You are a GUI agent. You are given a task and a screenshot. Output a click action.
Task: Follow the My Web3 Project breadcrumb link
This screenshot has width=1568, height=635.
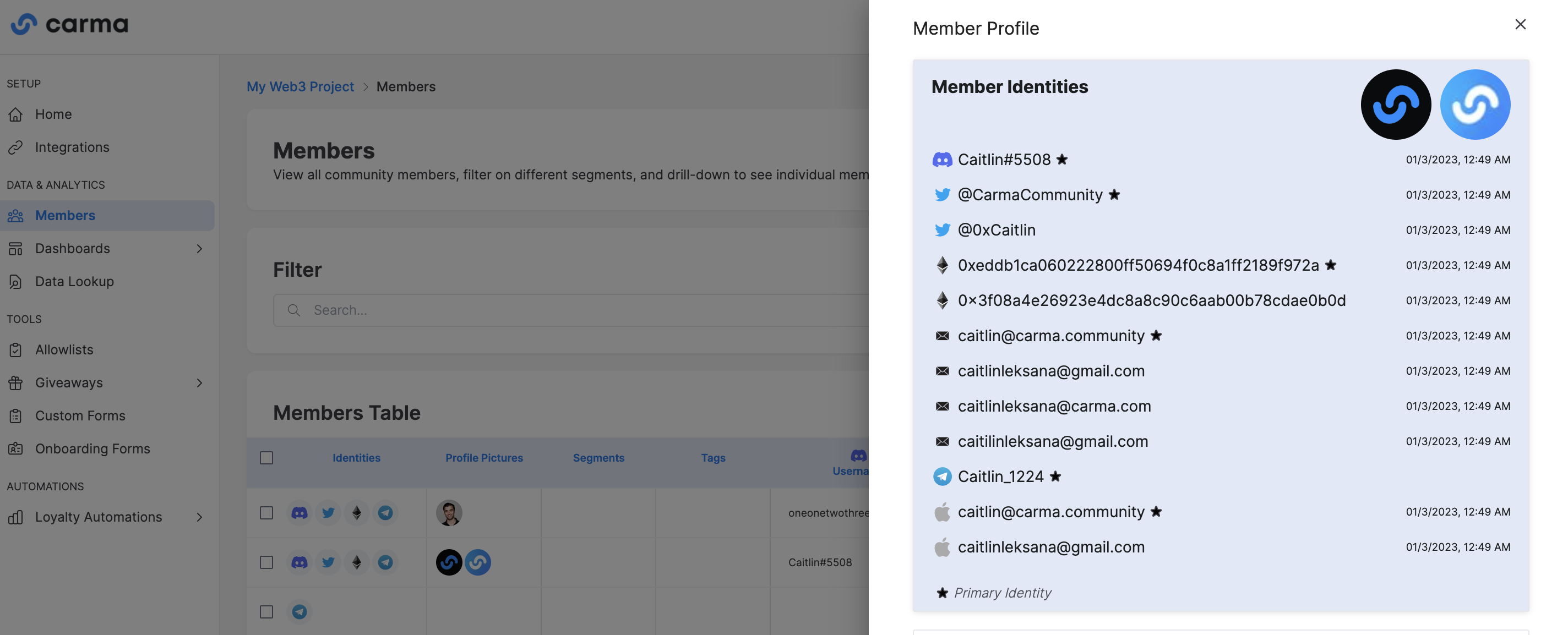point(300,86)
